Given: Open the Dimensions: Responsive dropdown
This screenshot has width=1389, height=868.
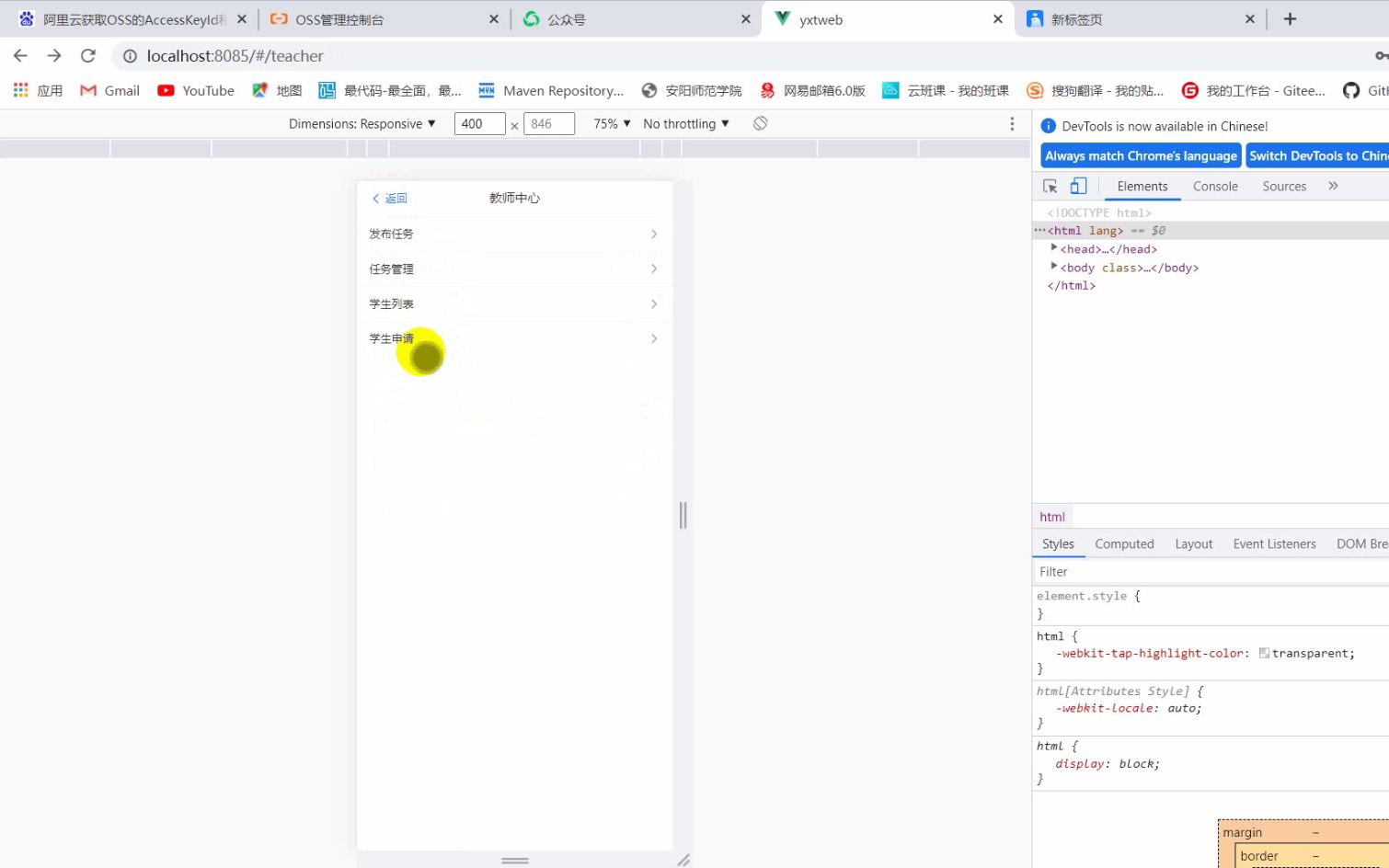Looking at the screenshot, I should 362,123.
